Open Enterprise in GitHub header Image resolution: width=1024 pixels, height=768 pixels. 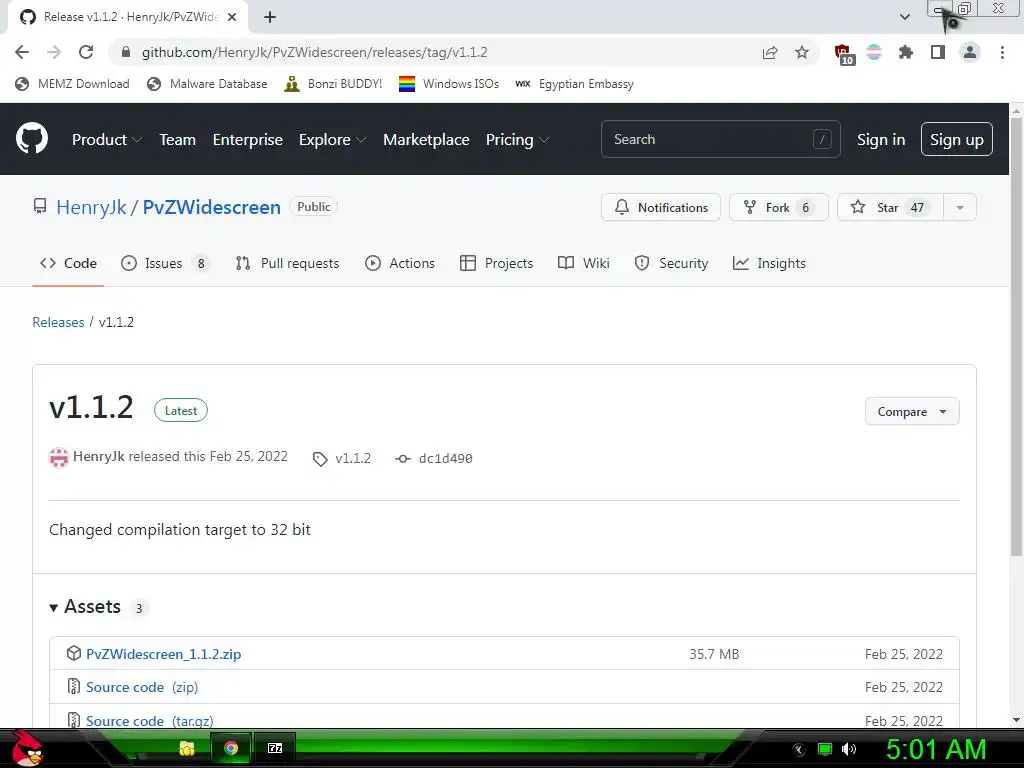pyautogui.click(x=248, y=140)
